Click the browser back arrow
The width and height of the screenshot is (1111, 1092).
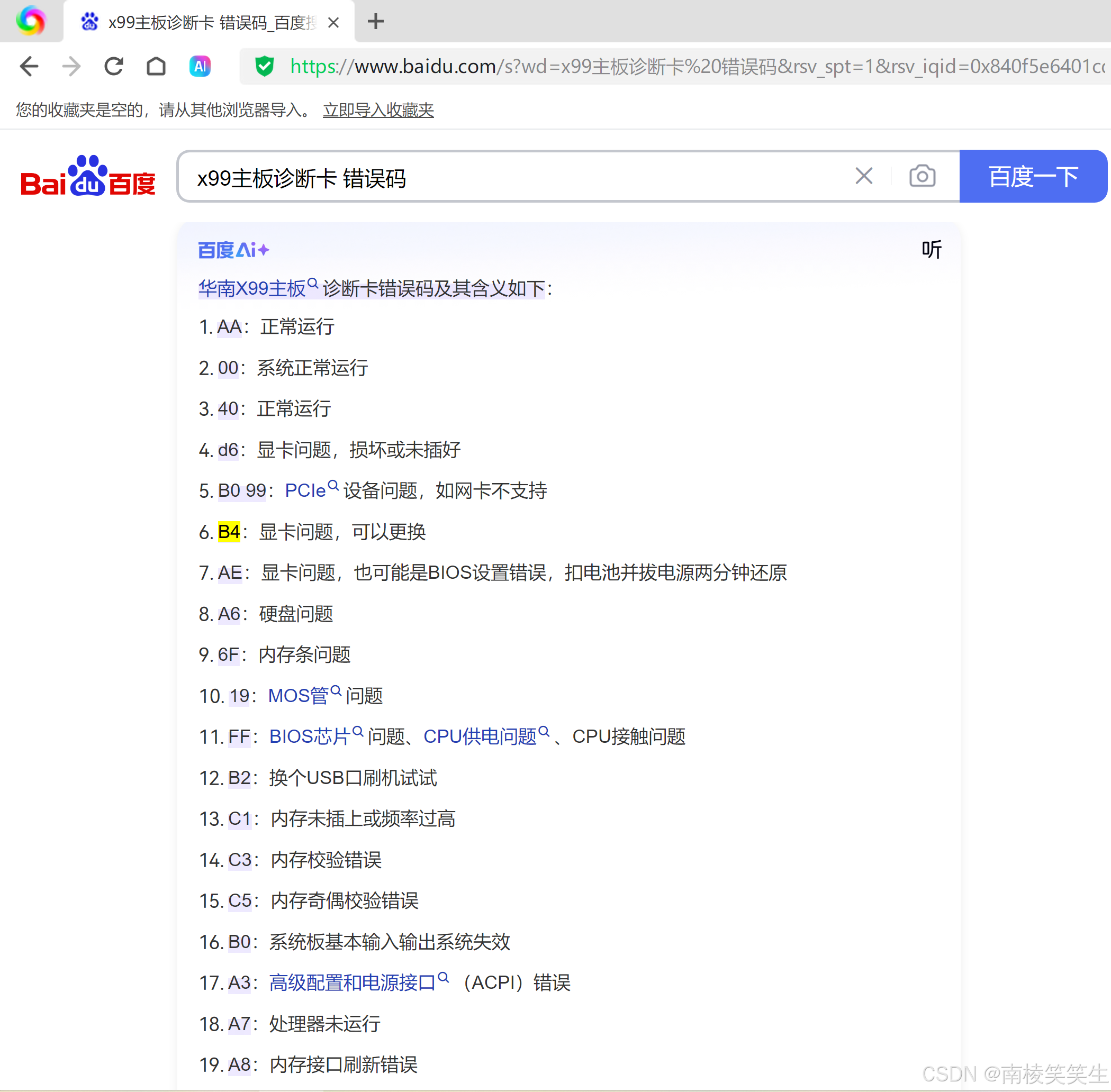[x=29, y=67]
